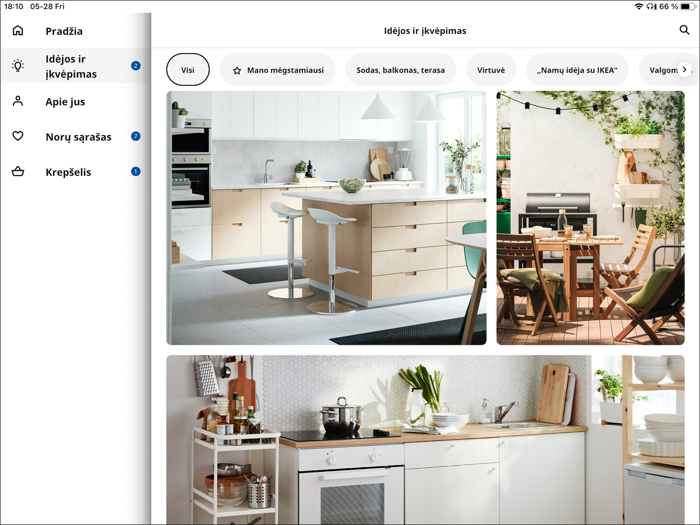Tap the Krepšelis badge count

(136, 171)
